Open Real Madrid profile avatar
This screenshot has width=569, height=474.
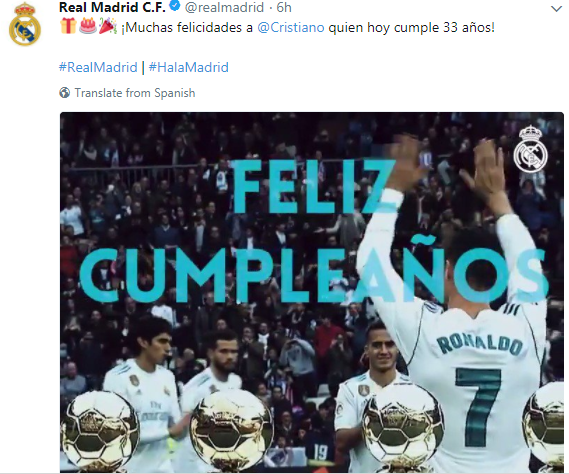(x=25, y=24)
